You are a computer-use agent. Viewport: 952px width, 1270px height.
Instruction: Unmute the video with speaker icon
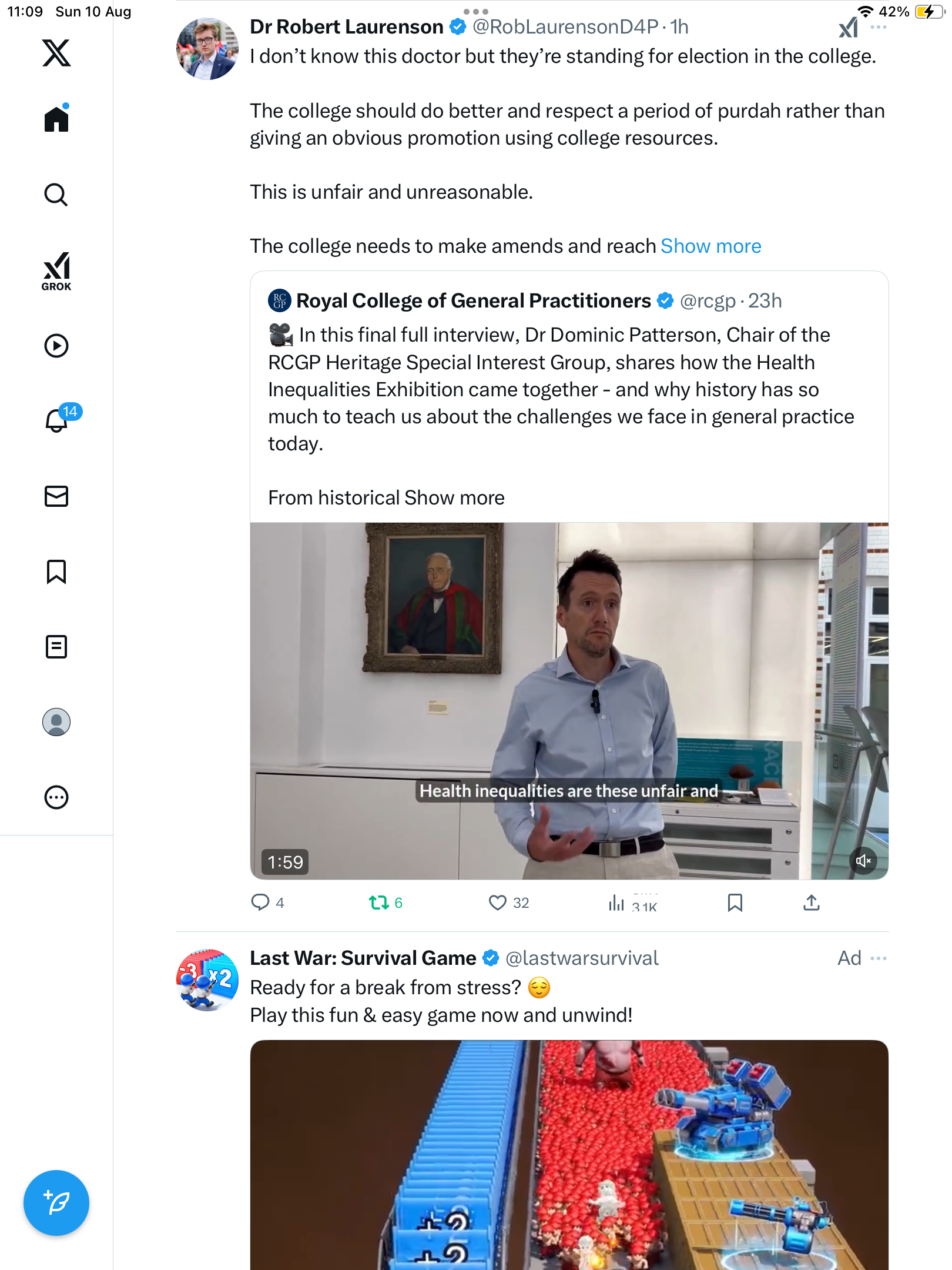pyautogui.click(x=863, y=861)
